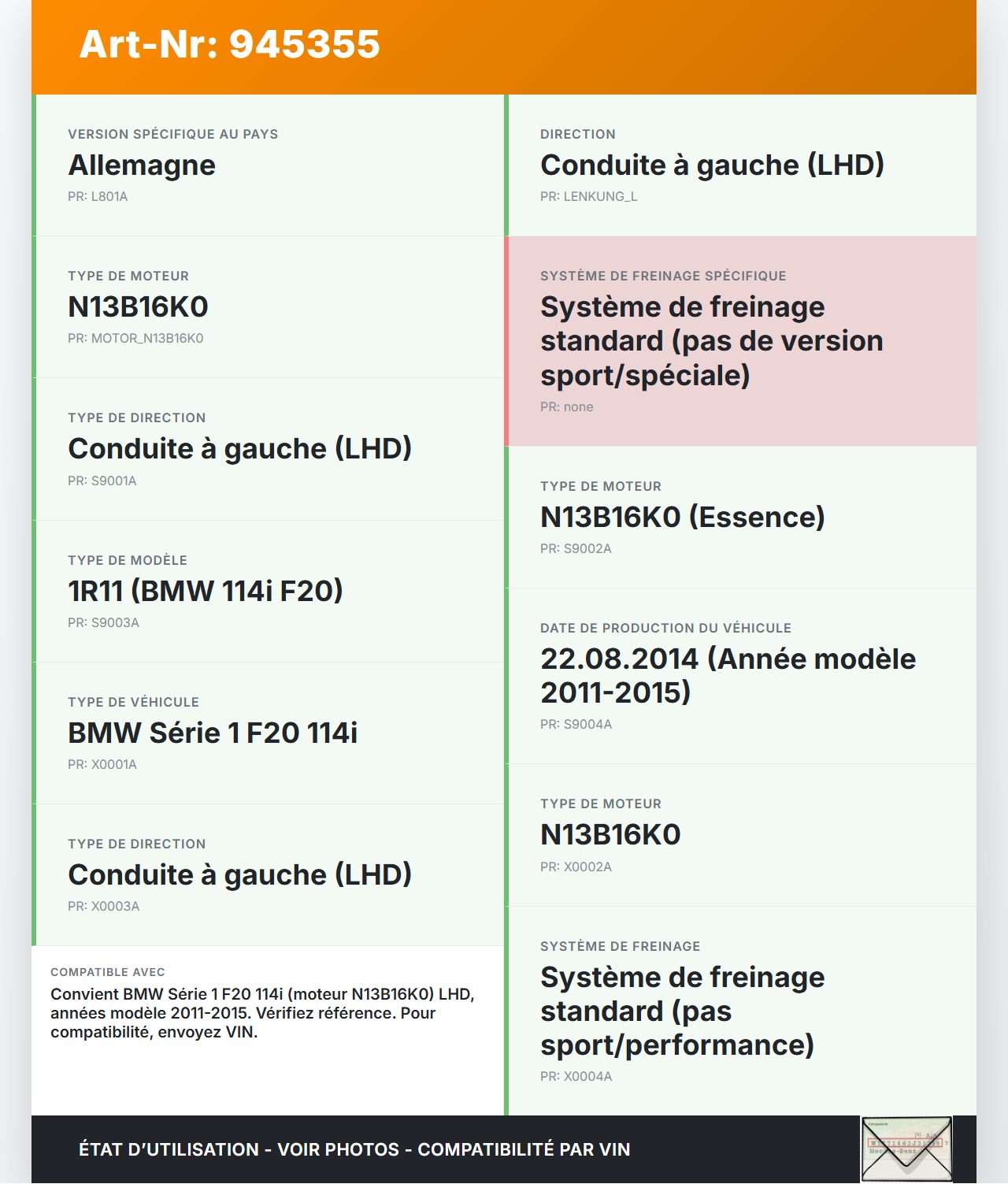The image size is (1008, 1184).
Task: Click the PR: LENKUNG_L code
Action: 589,197
